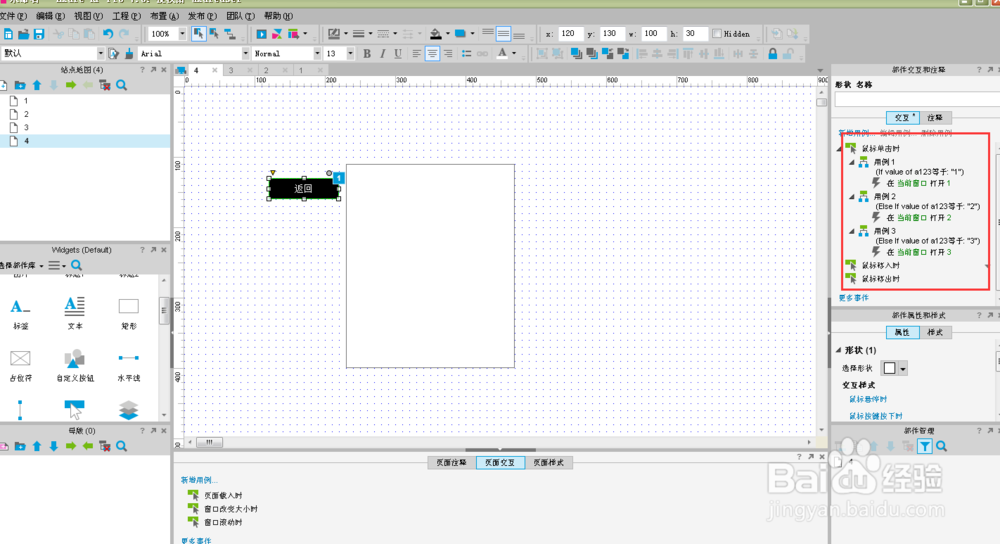
Task: Select the 返回 button widget on canvas
Action: coord(304,188)
